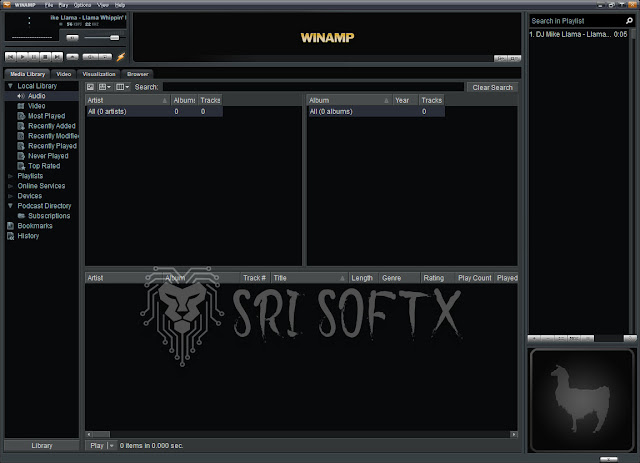Screen dimensions: 640x463
Task: Sort artists by the Artist column header
Action: coord(128,100)
